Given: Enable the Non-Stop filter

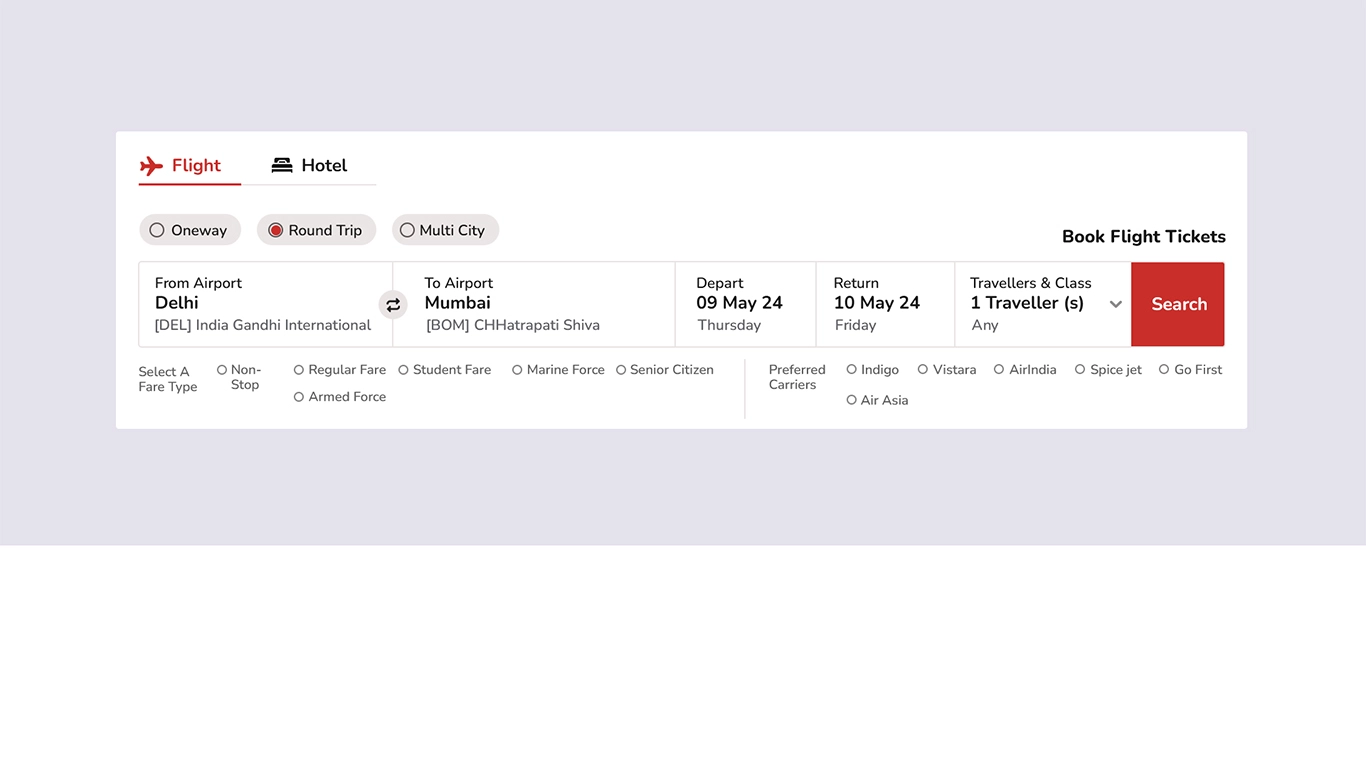Looking at the screenshot, I should (221, 369).
